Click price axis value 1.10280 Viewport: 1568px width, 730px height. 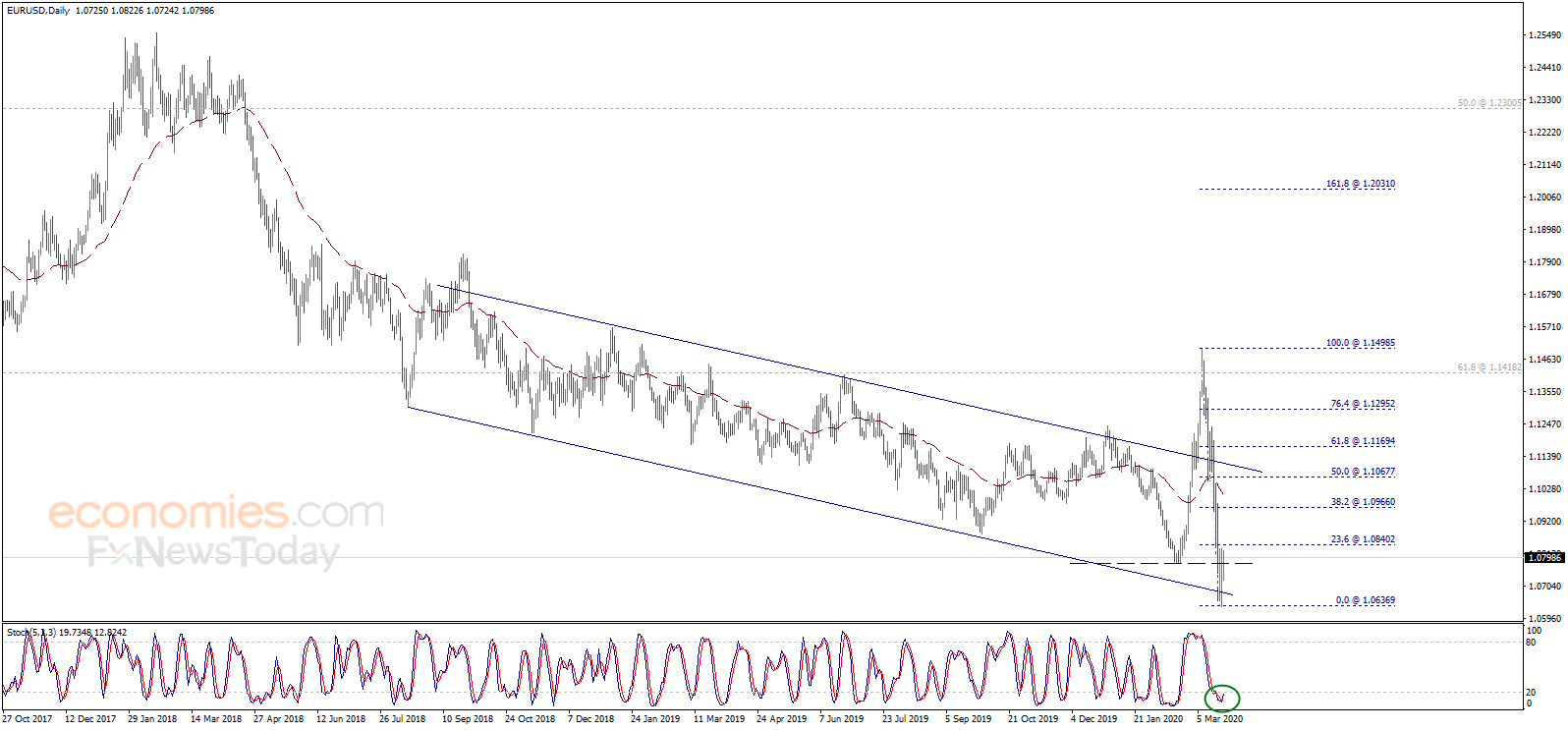[x=1545, y=489]
